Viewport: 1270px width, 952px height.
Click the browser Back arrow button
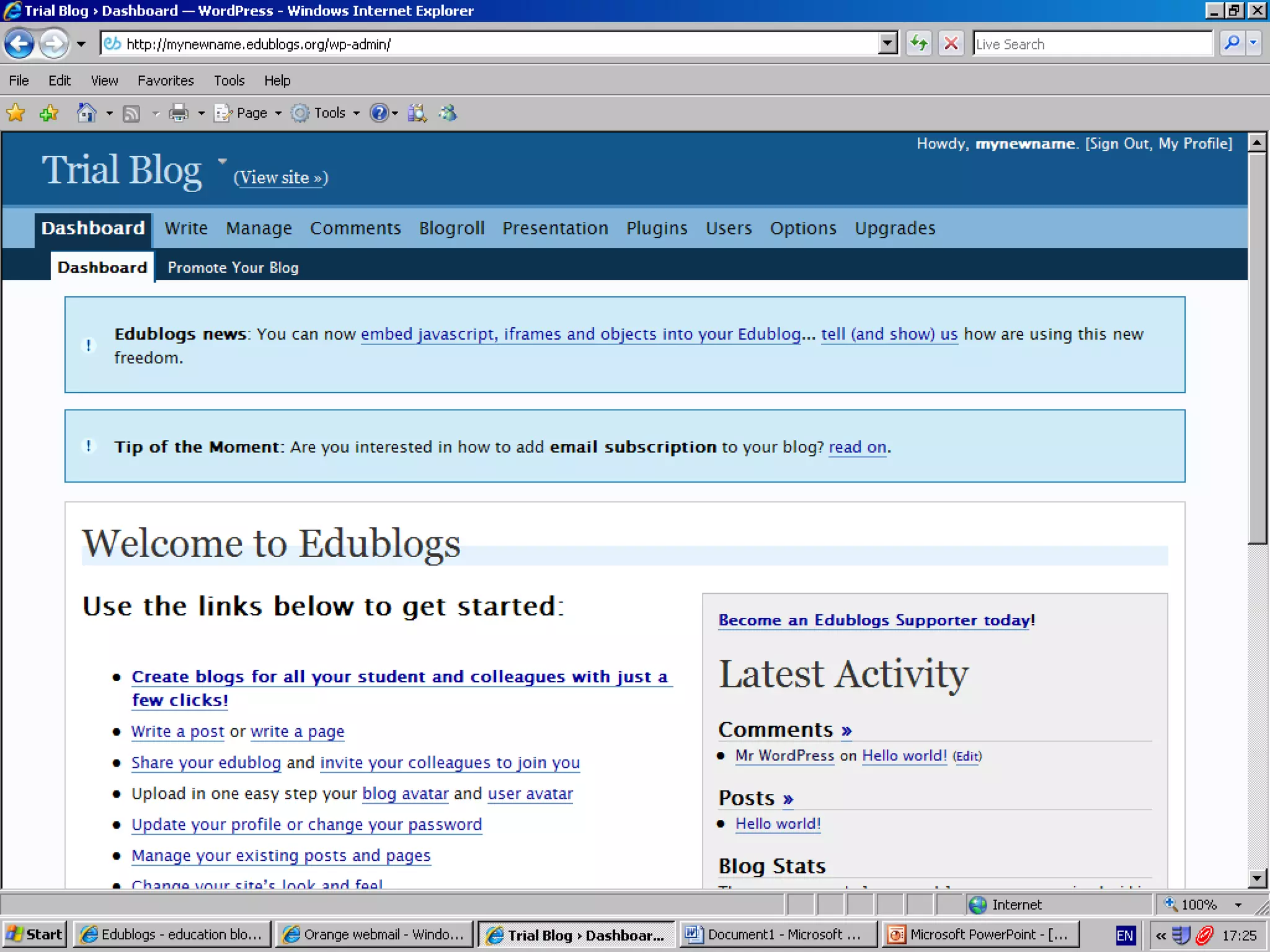point(19,44)
